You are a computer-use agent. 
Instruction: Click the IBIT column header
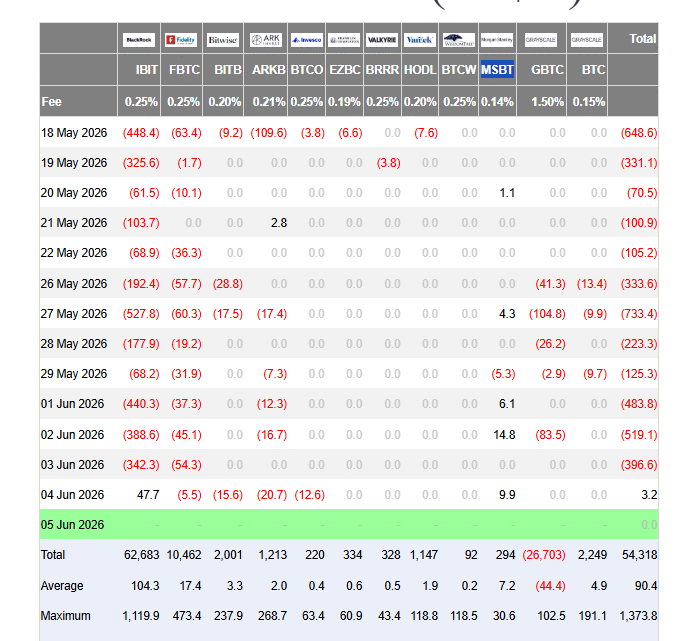click(x=147, y=70)
